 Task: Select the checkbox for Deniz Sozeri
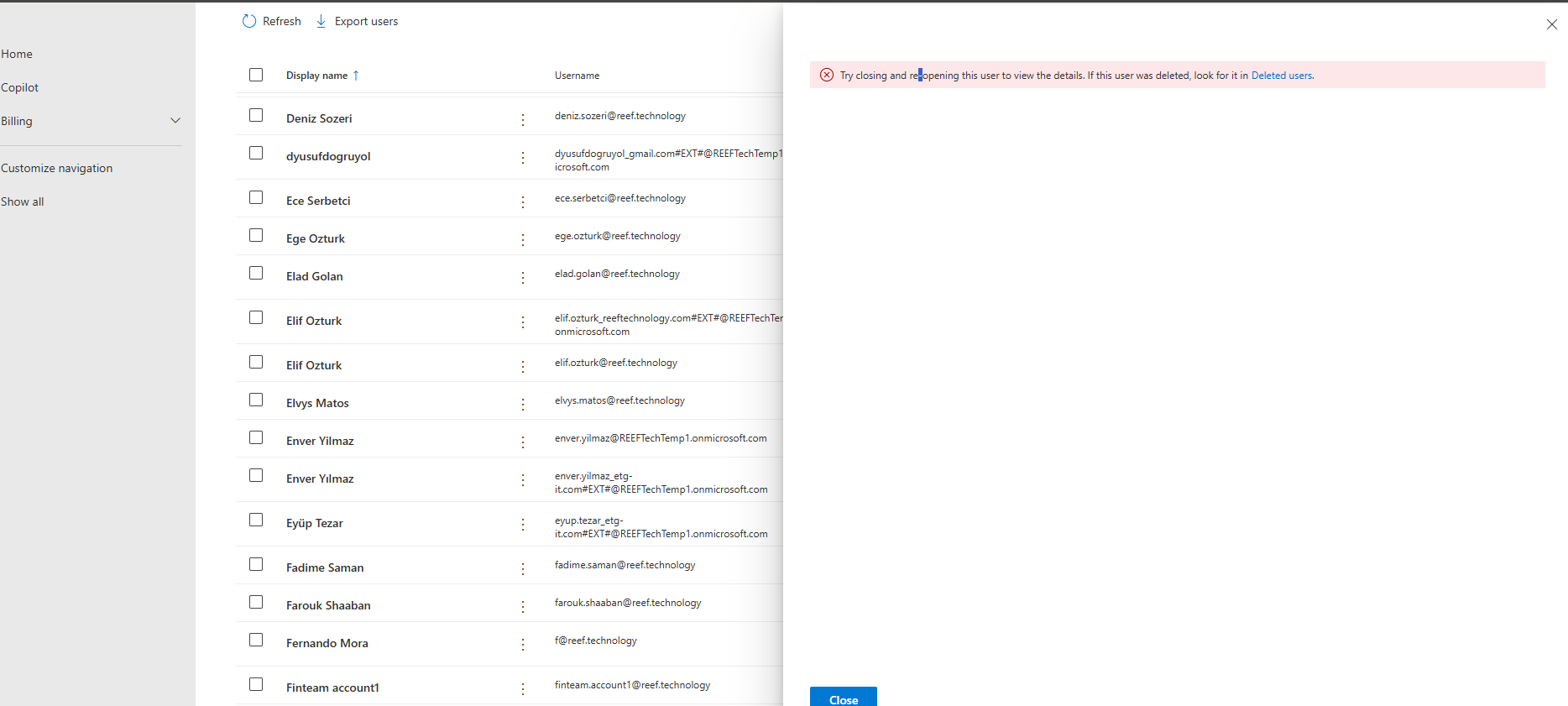(x=256, y=115)
